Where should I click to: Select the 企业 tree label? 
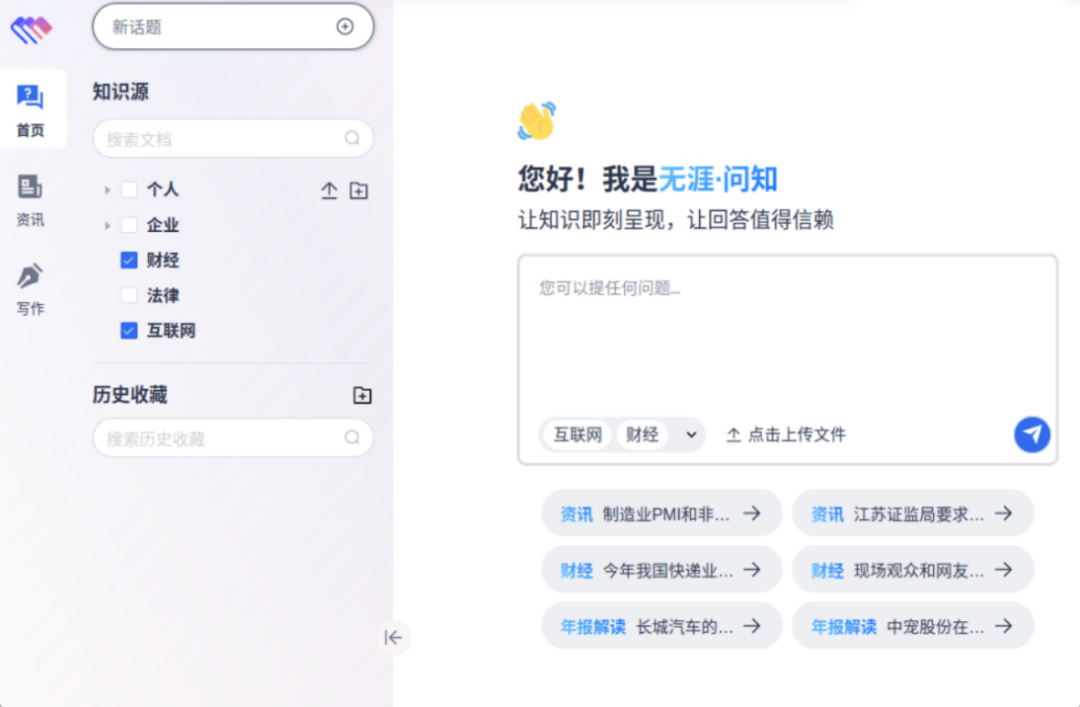pos(163,225)
